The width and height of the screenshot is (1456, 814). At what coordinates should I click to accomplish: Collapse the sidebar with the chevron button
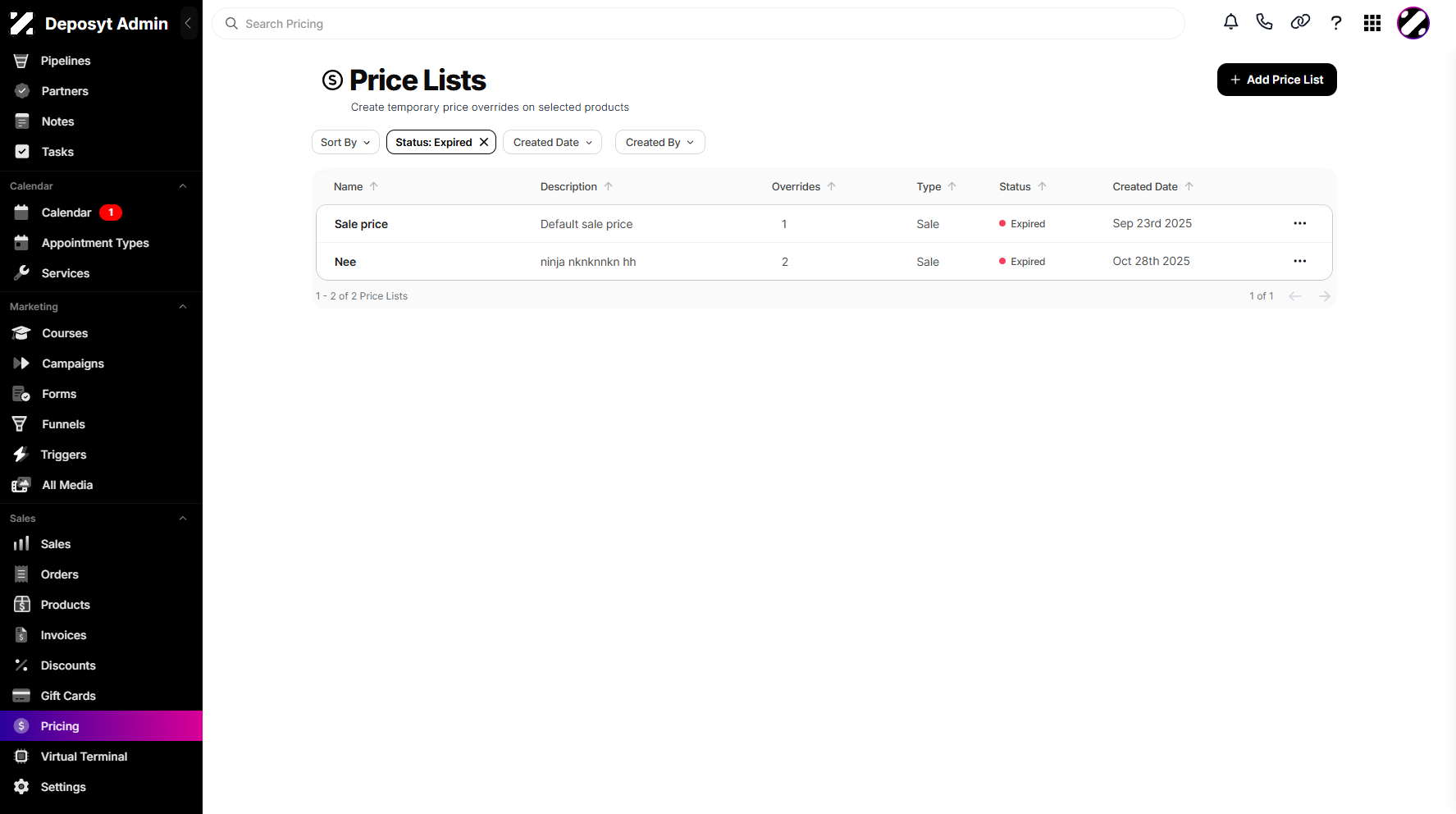click(x=188, y=24)
